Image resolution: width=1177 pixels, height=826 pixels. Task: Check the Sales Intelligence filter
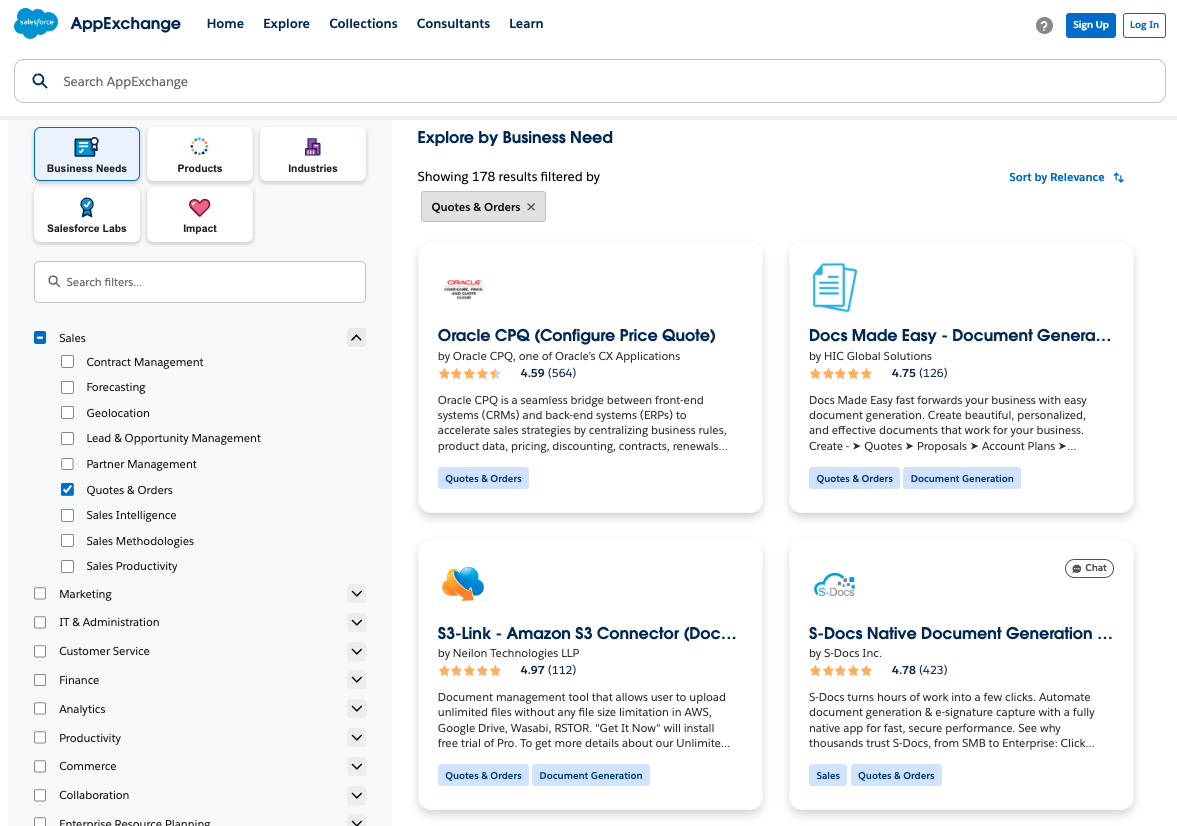[68, 515]
